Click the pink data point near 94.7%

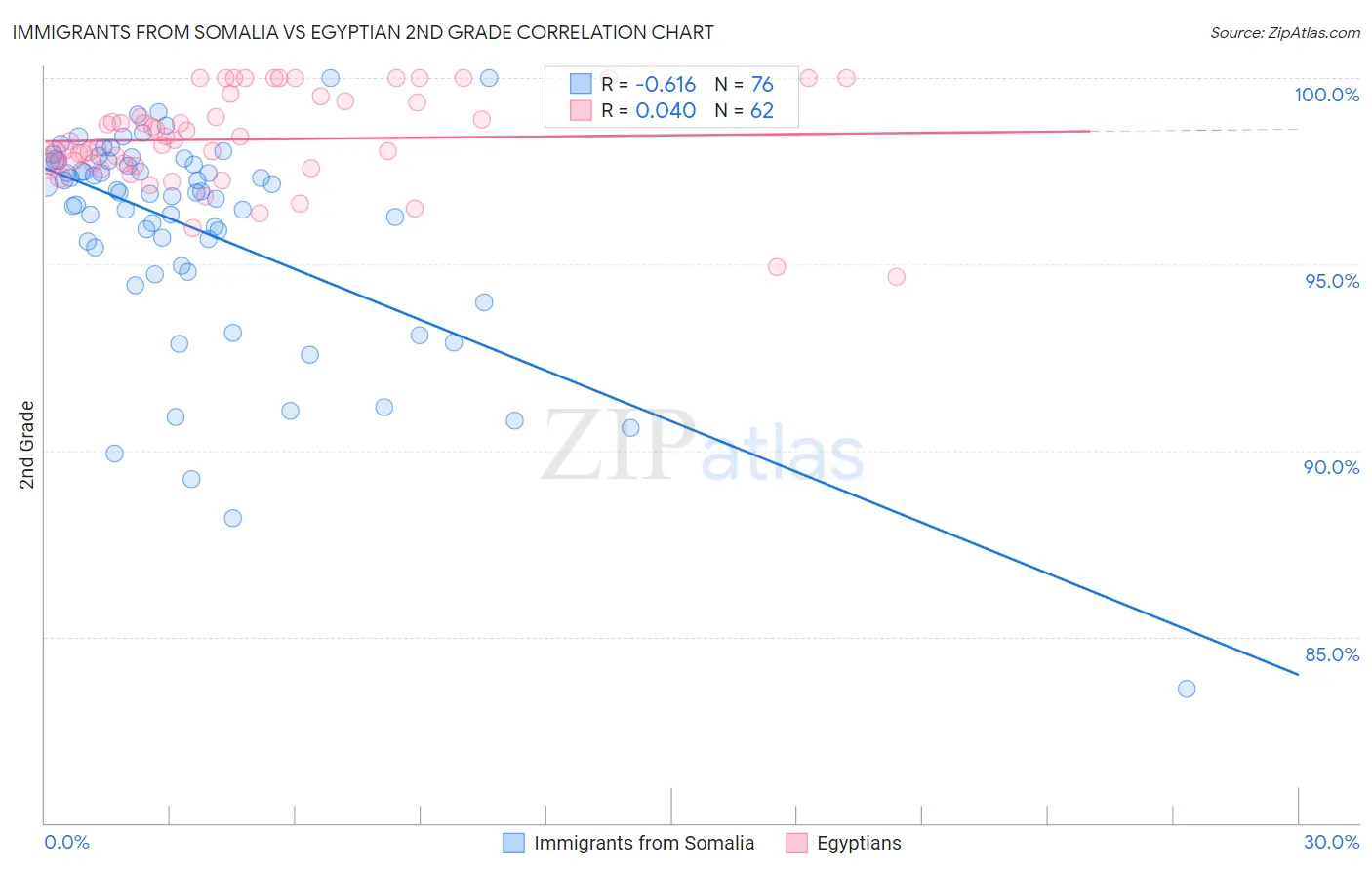tap(897, 277)
